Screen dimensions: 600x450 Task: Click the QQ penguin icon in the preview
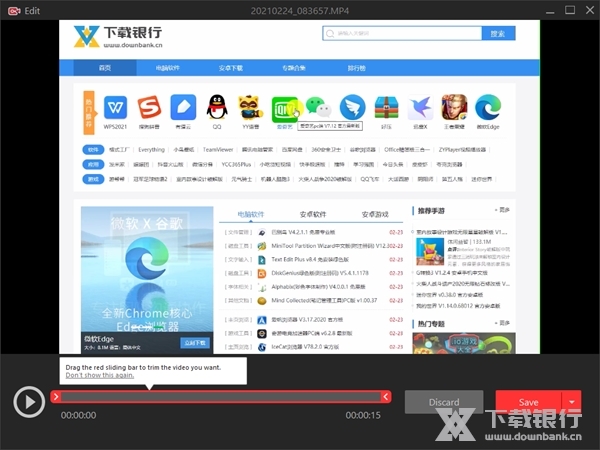217,108
